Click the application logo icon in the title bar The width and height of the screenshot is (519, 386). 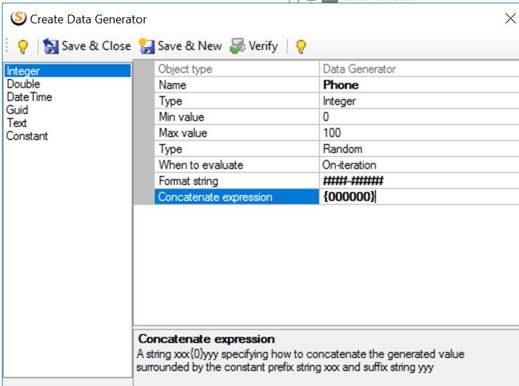18,18
